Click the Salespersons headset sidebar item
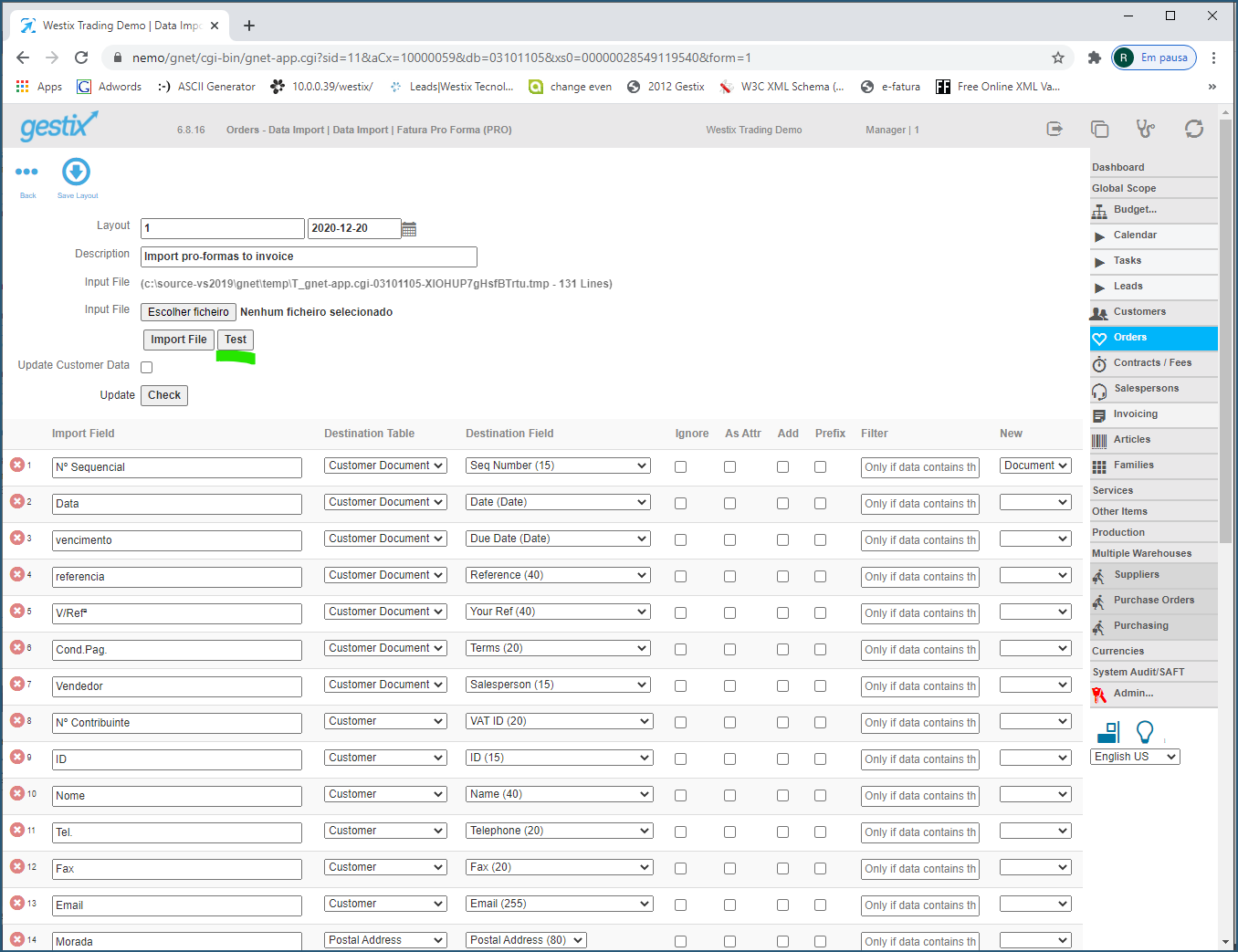This screenshot has height=952, width=1238. pyautogui.click(x=1153, y=389)
